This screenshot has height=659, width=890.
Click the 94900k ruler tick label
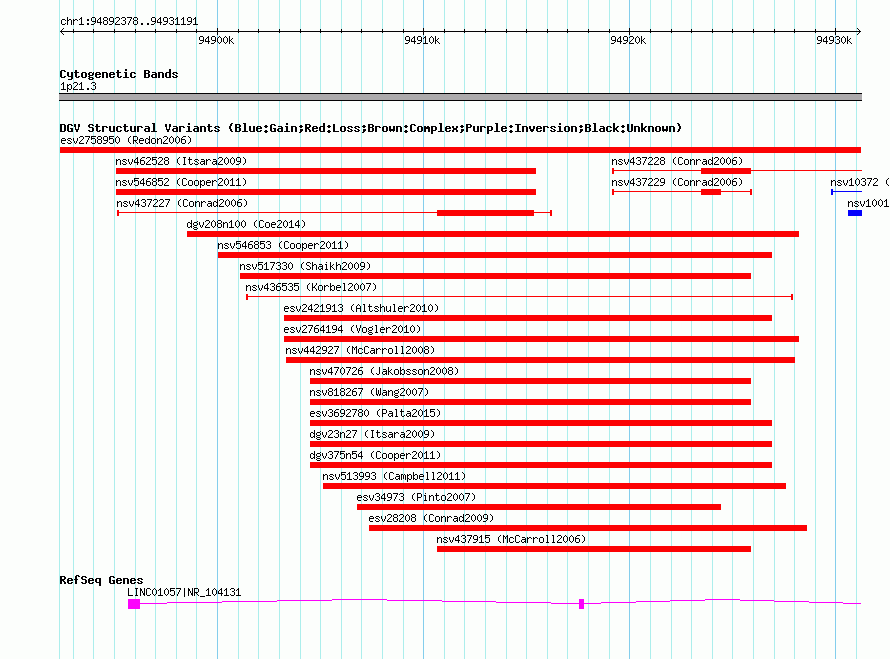216,40
